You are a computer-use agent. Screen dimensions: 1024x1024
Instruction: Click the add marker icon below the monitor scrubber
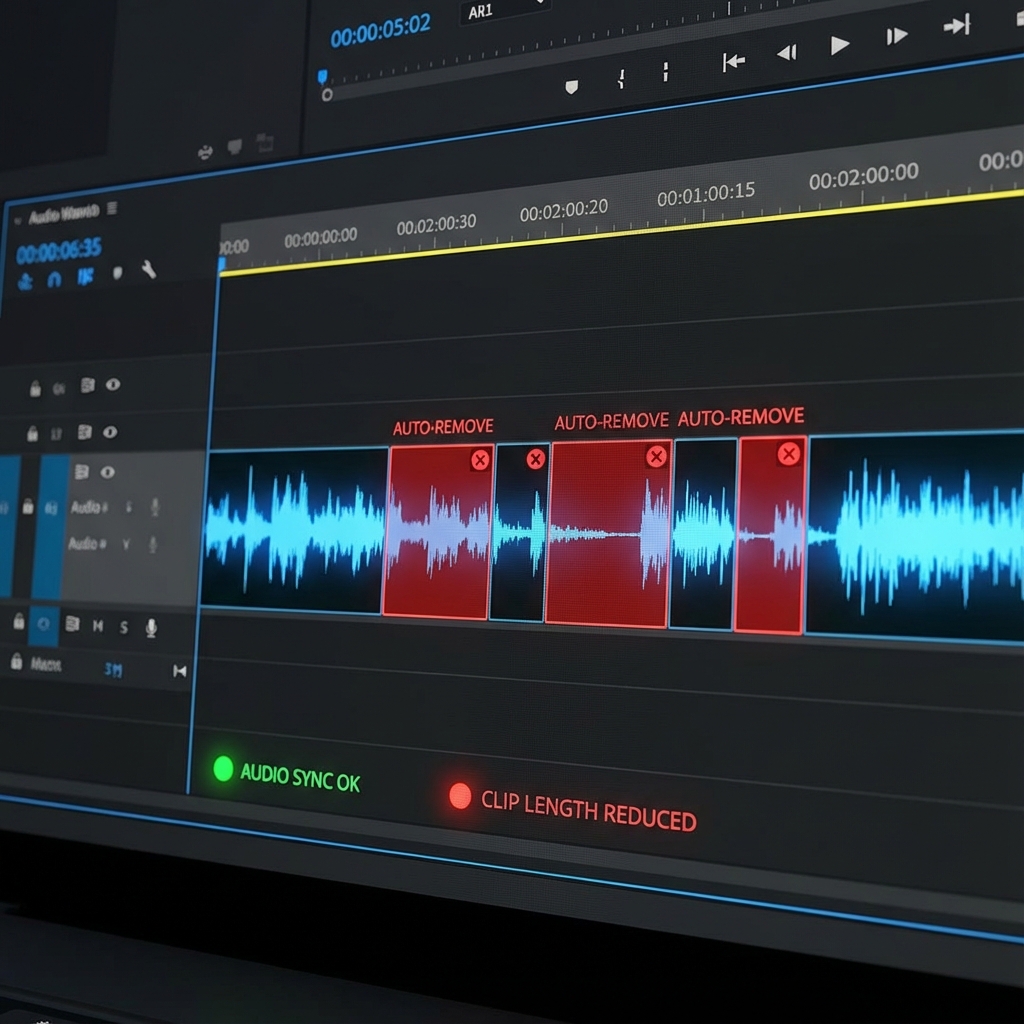(571, 87)
